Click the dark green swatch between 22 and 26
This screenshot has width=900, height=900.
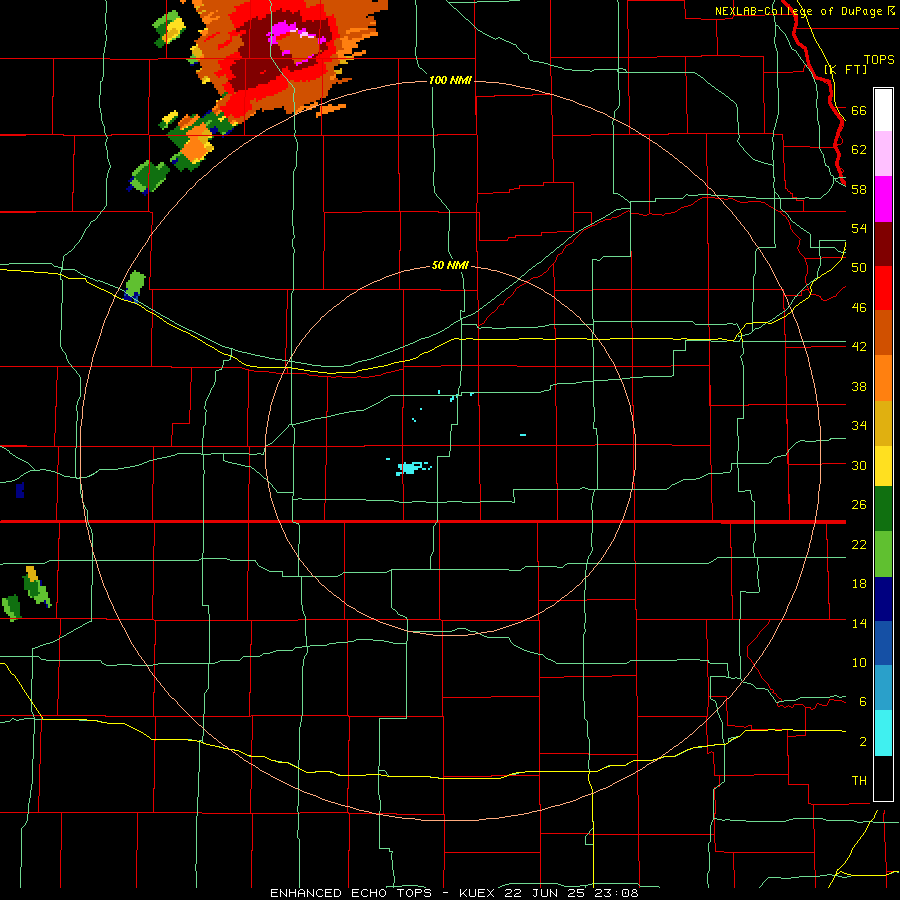tap(883, 509)
